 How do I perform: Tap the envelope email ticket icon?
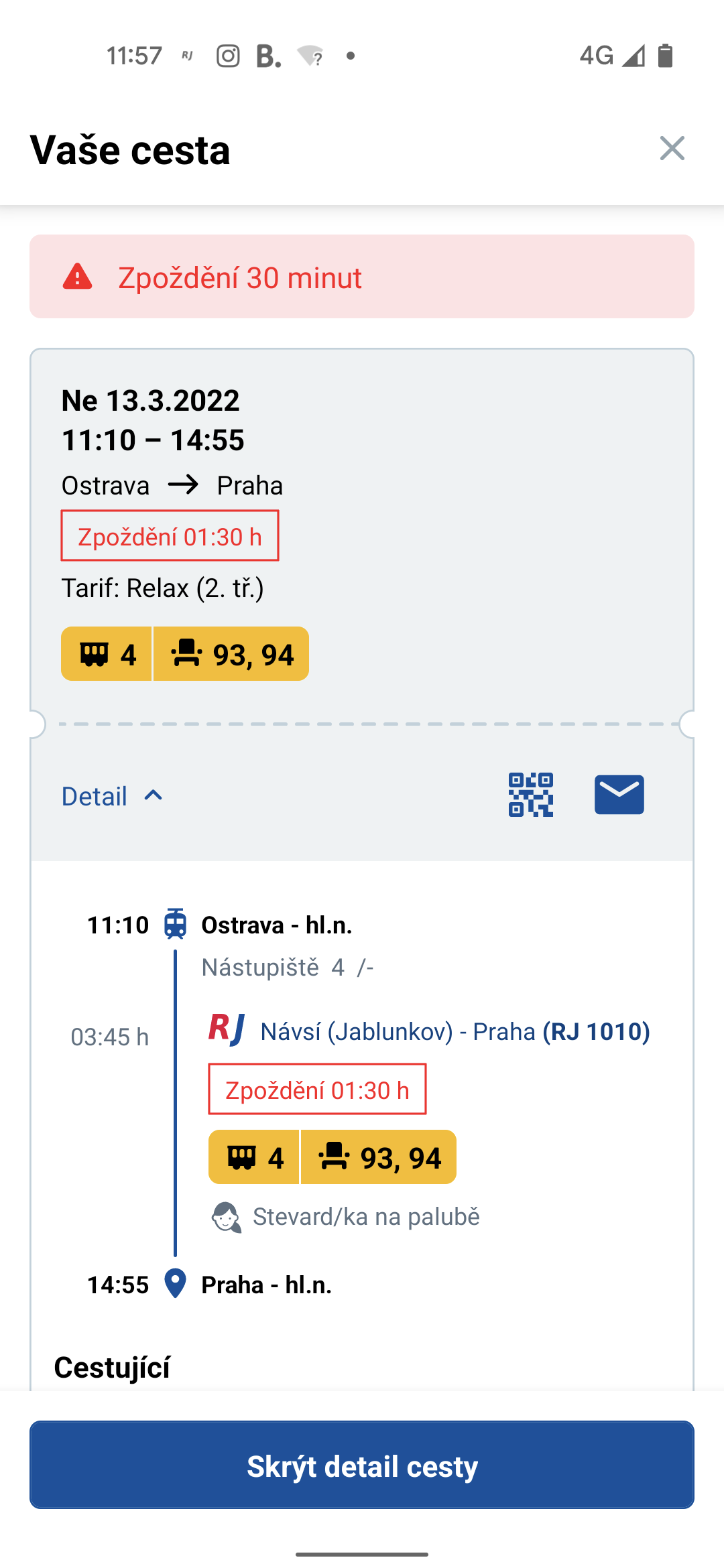619,795
